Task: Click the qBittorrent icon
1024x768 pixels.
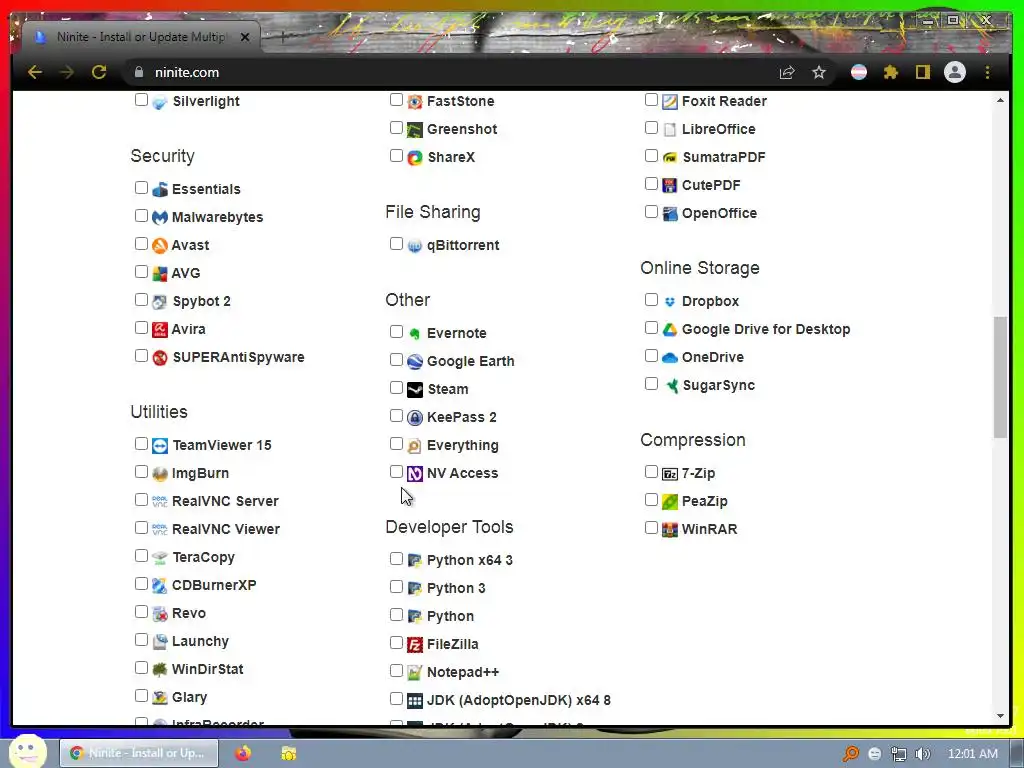Action: [415, 246]
